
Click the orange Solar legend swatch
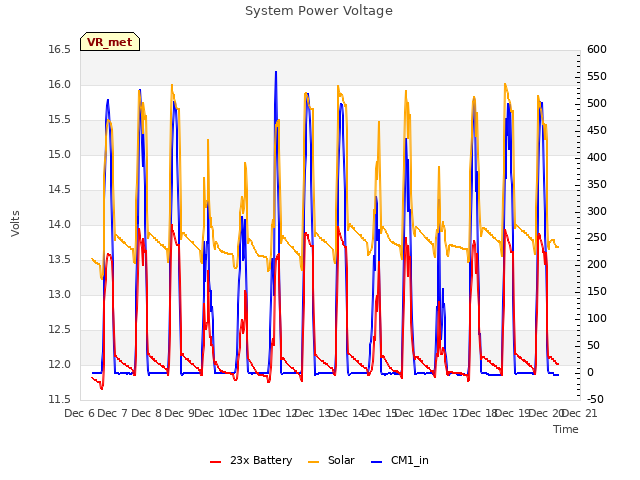pyautogui.click(x=313, y=462)
